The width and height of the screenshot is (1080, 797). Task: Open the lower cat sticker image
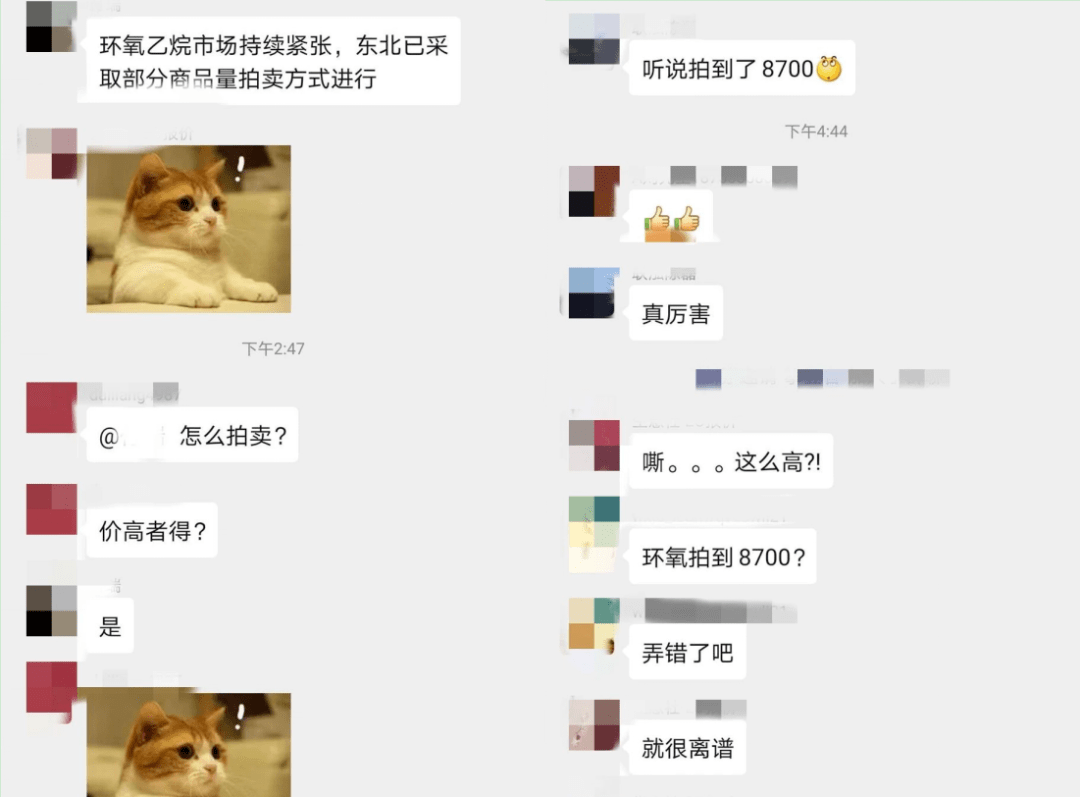click(189, 745)
